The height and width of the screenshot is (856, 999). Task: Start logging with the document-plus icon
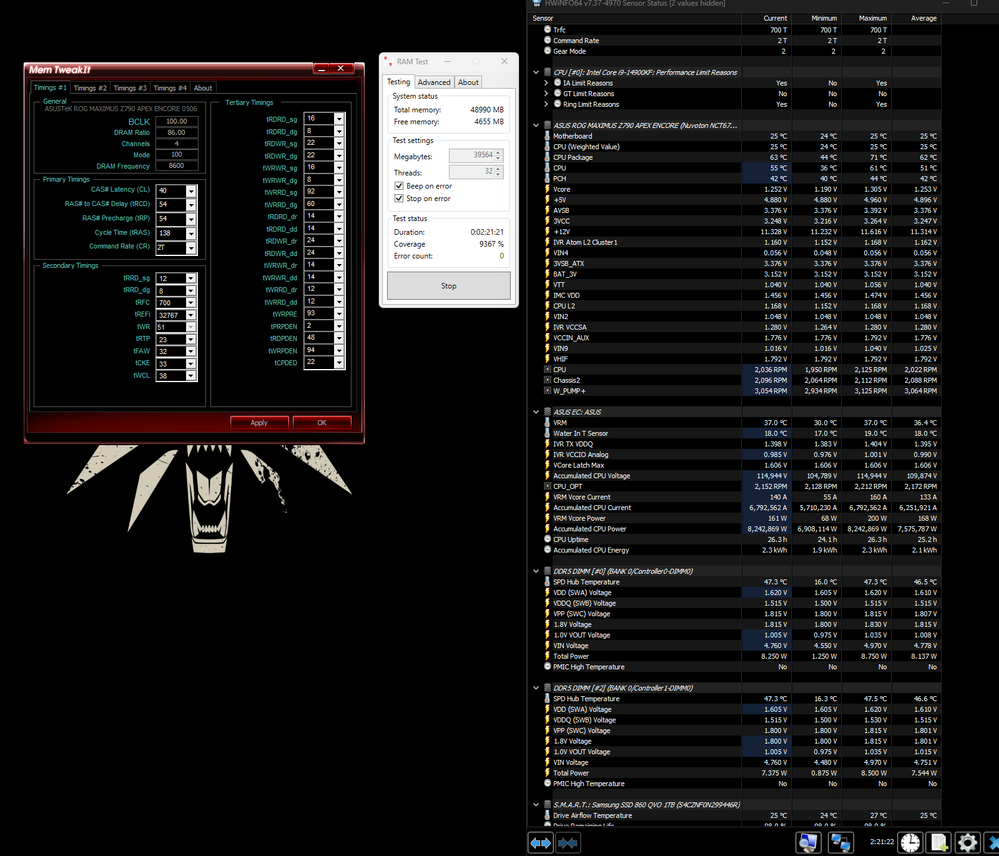(x=939, y=842)
